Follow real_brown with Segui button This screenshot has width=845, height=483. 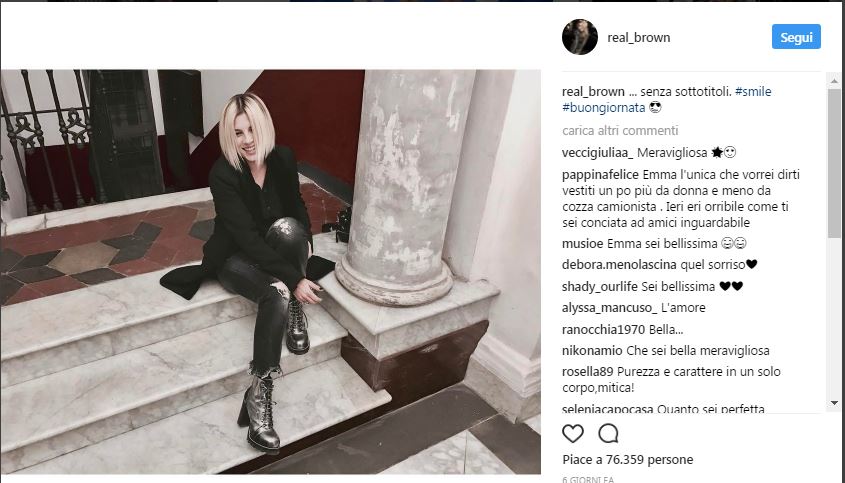pyautogui.click(x=796, y=37)
